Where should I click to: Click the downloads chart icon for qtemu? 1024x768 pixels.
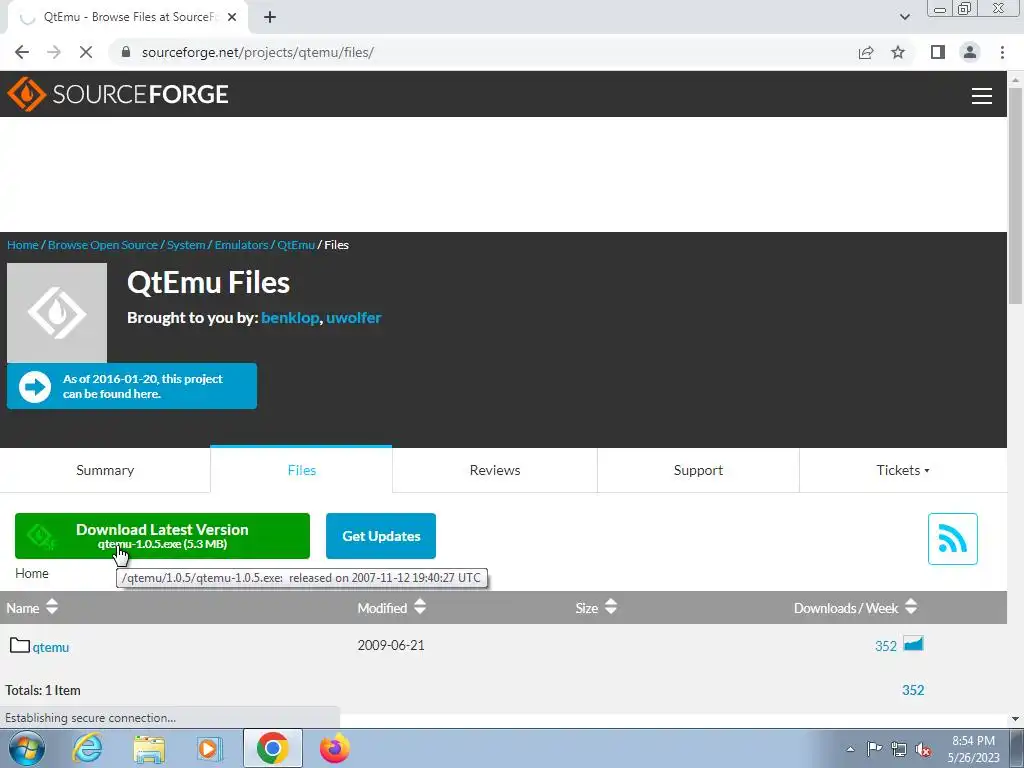tap(913, 645)
